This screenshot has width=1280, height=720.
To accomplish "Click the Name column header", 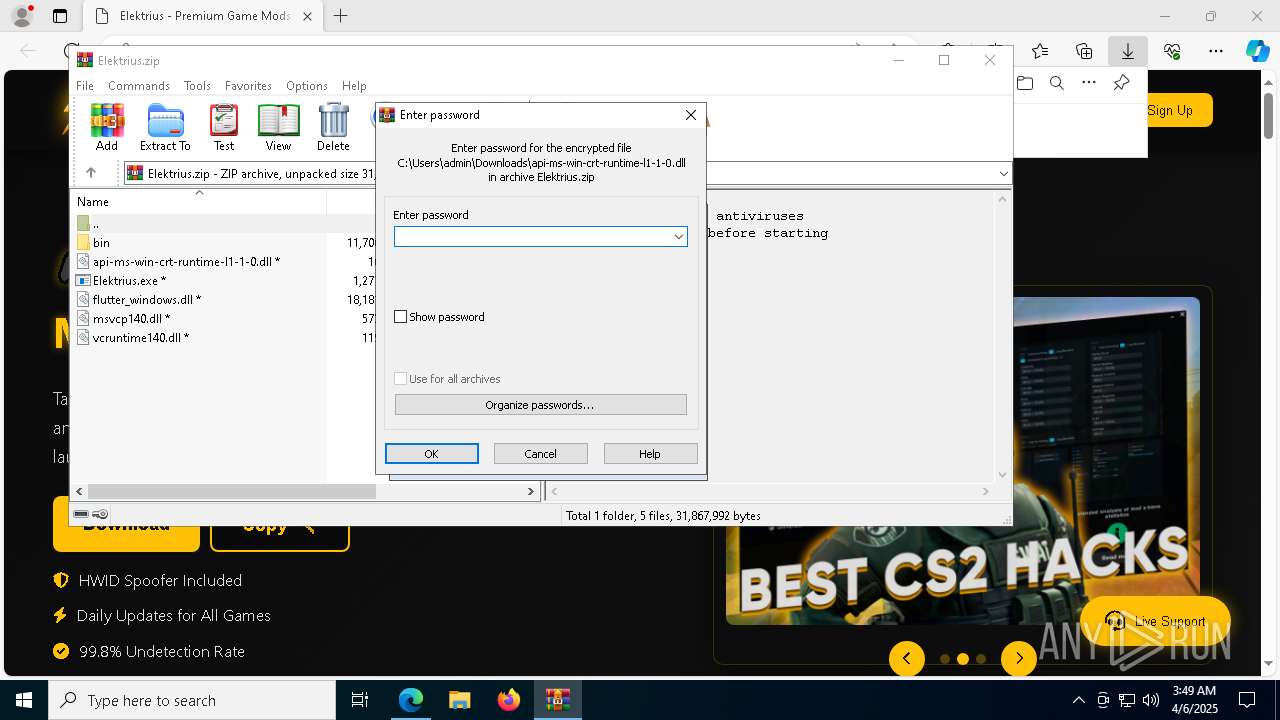I will coord(198,202).
